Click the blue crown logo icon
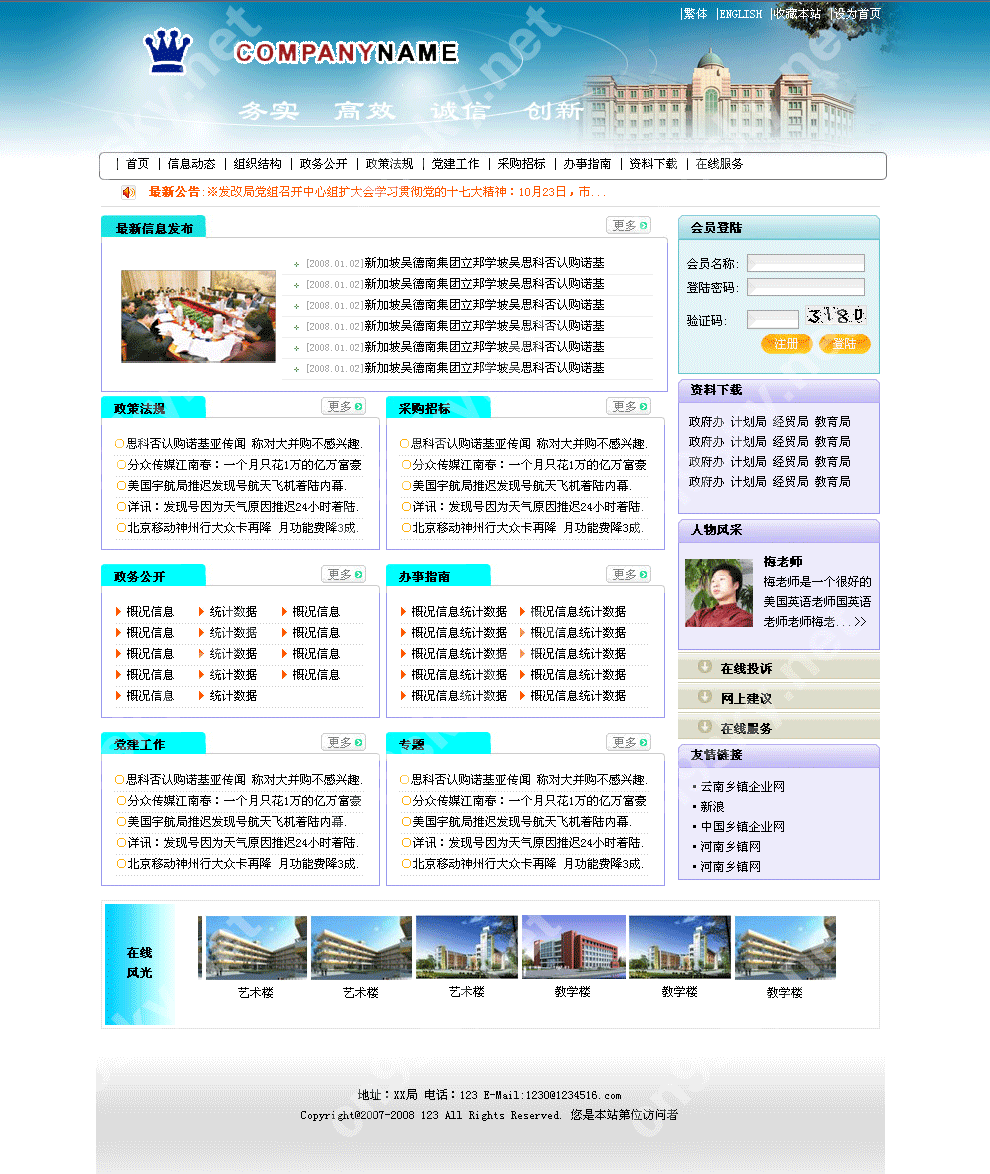 [x=167, y=51]
